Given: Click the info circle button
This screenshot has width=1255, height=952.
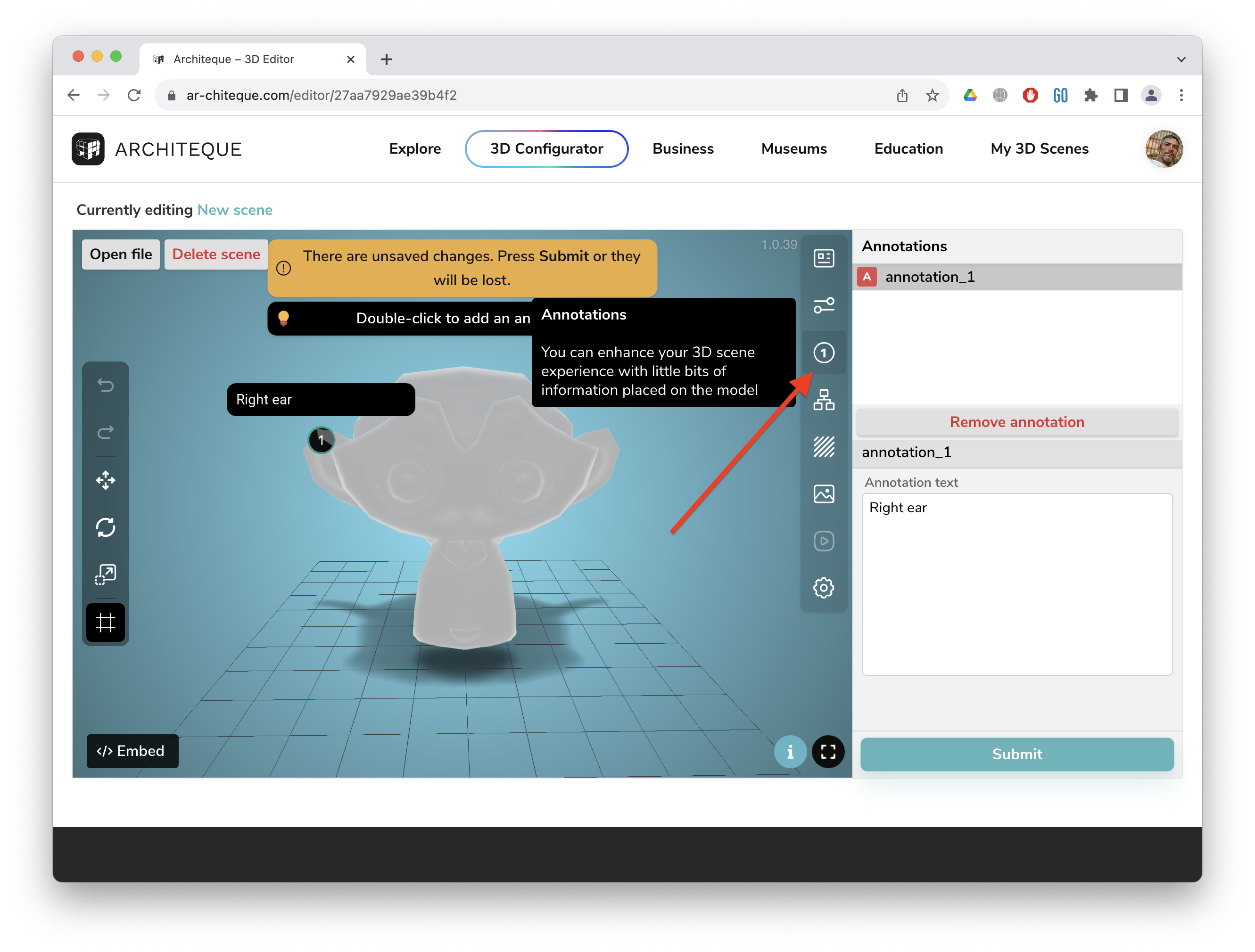Looking at the screenshot, I should click(x=790, y=752).
